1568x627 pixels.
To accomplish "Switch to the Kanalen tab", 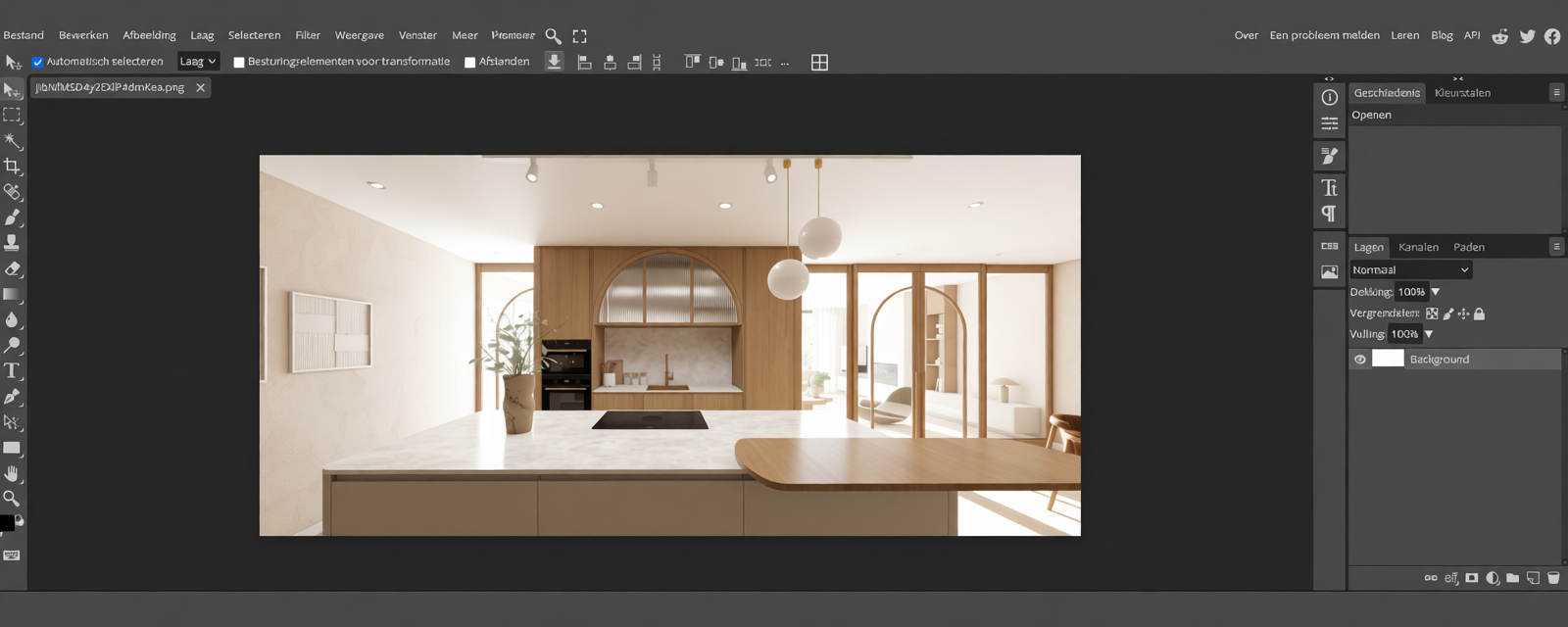I will pyautogui.click(x=1418, y=247).
